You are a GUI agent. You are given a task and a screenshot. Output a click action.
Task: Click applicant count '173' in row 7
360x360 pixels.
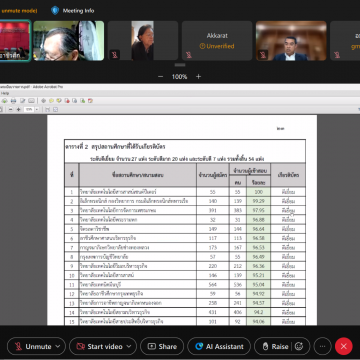[213, 248]
